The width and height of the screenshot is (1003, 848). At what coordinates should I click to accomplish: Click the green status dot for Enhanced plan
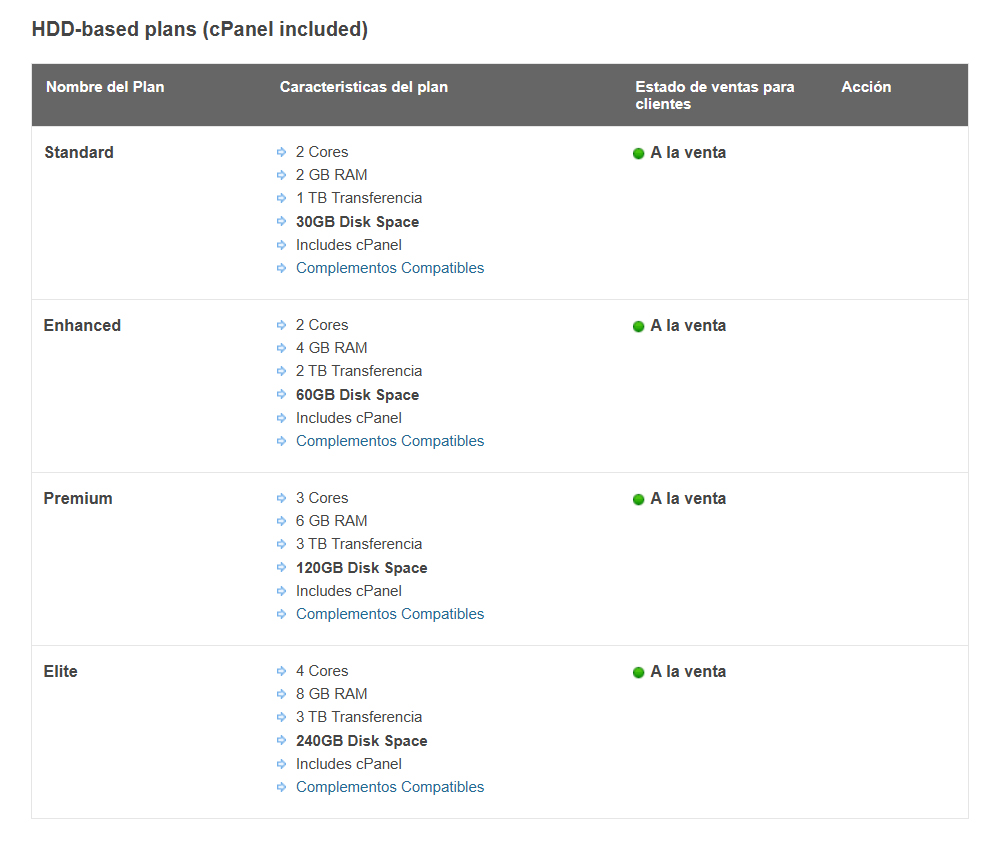coord(638,327)
